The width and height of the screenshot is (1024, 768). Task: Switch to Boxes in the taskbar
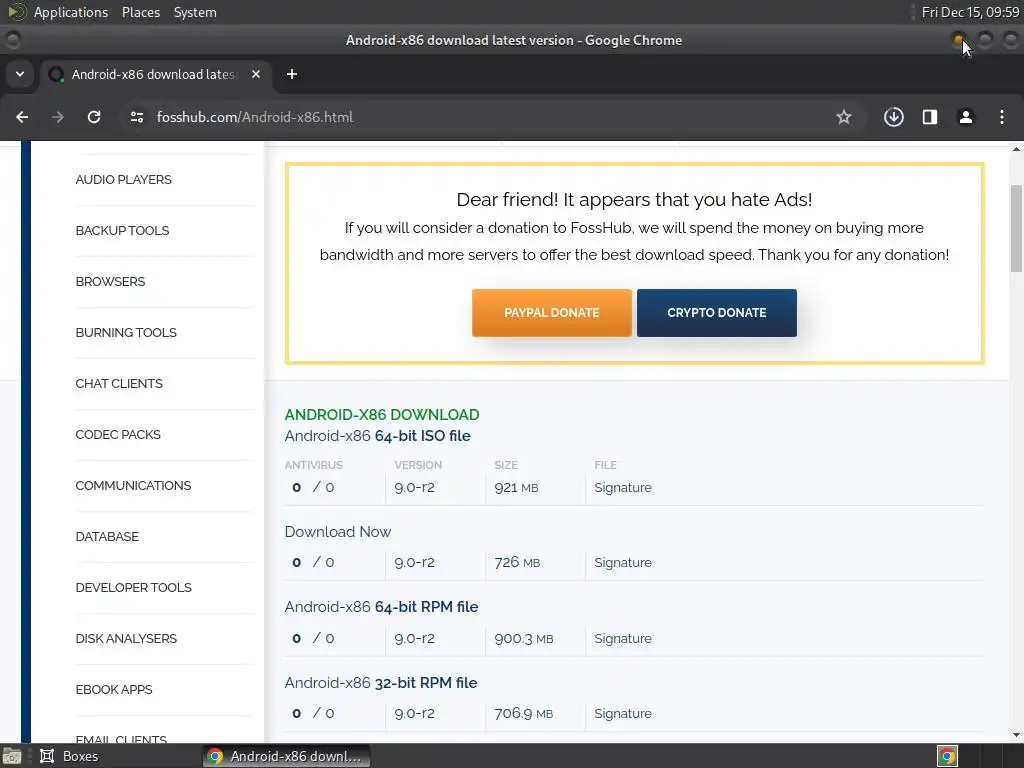(x=69, y=756)
